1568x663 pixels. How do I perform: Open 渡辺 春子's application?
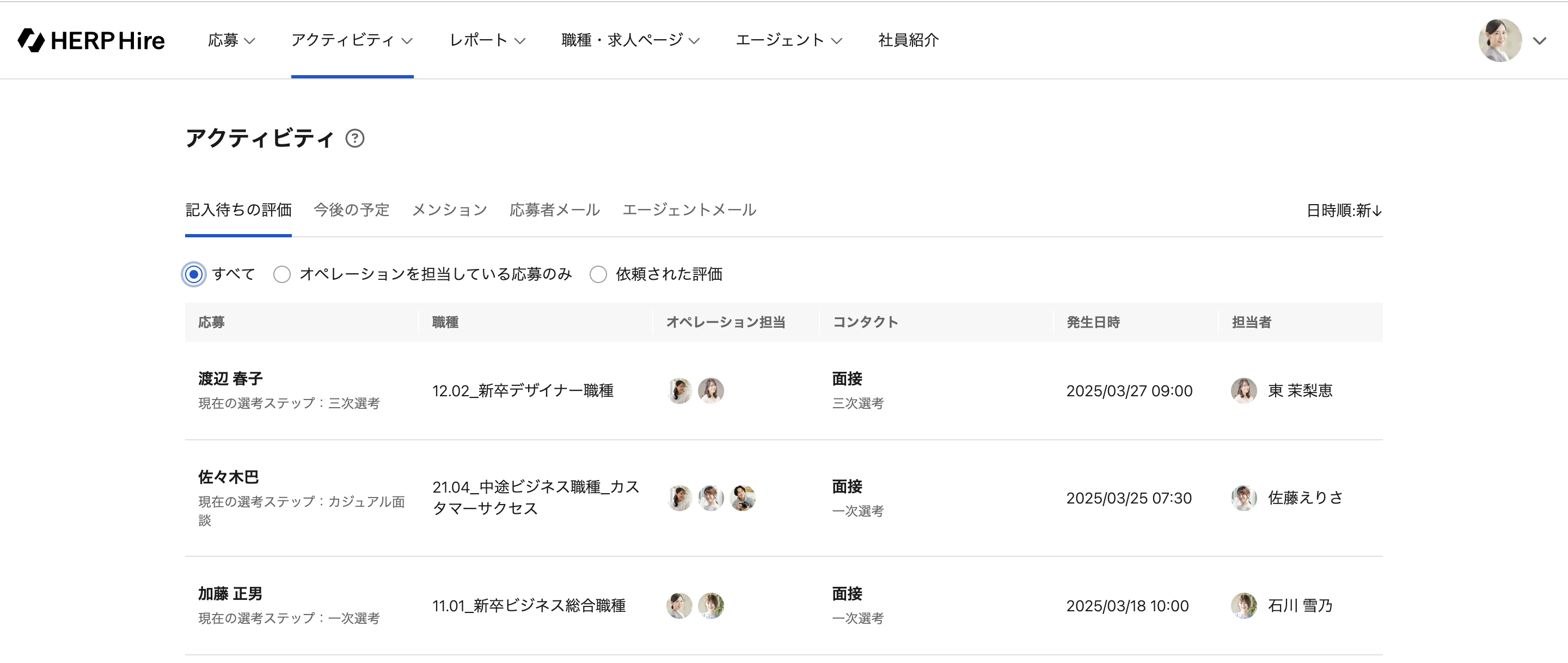tap(231, 379)
